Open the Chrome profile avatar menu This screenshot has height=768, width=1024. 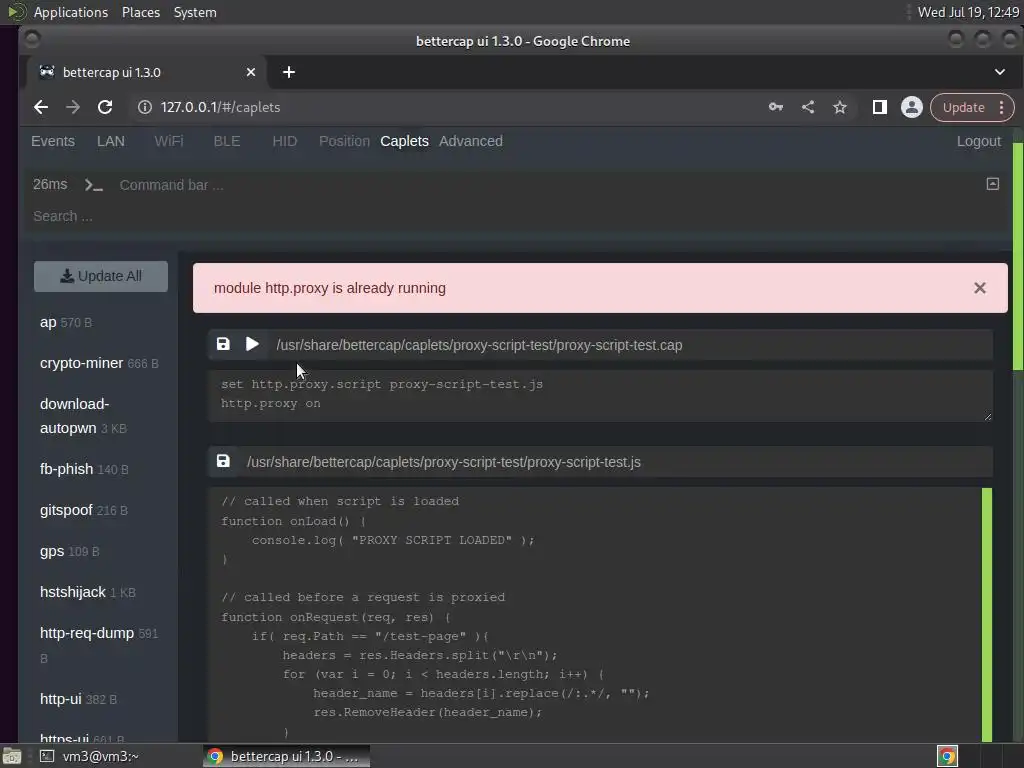pyautogui.click(x=912, y=107)
